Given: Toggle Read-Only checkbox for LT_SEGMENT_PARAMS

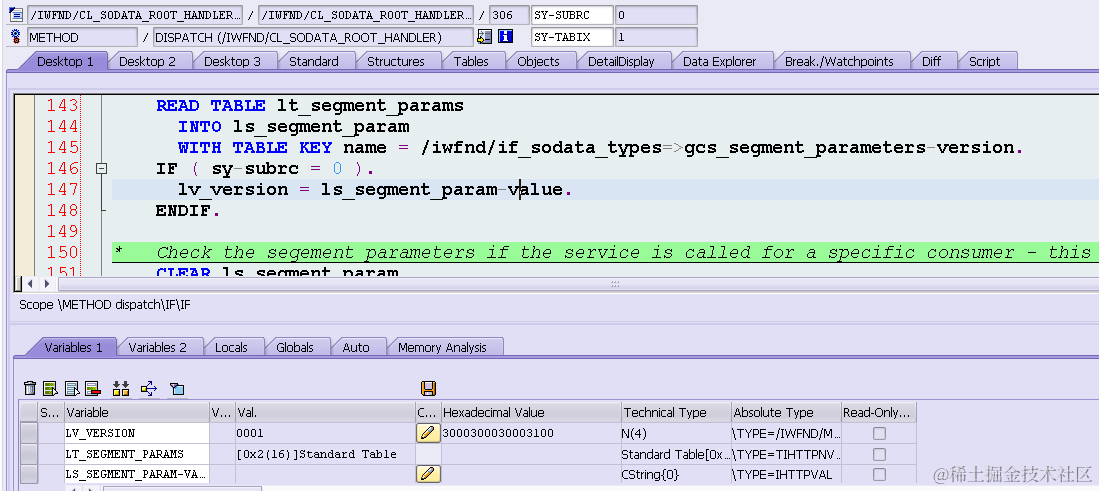Looking at the screenshot, I should pyautogui.click(x=878, y=454).
